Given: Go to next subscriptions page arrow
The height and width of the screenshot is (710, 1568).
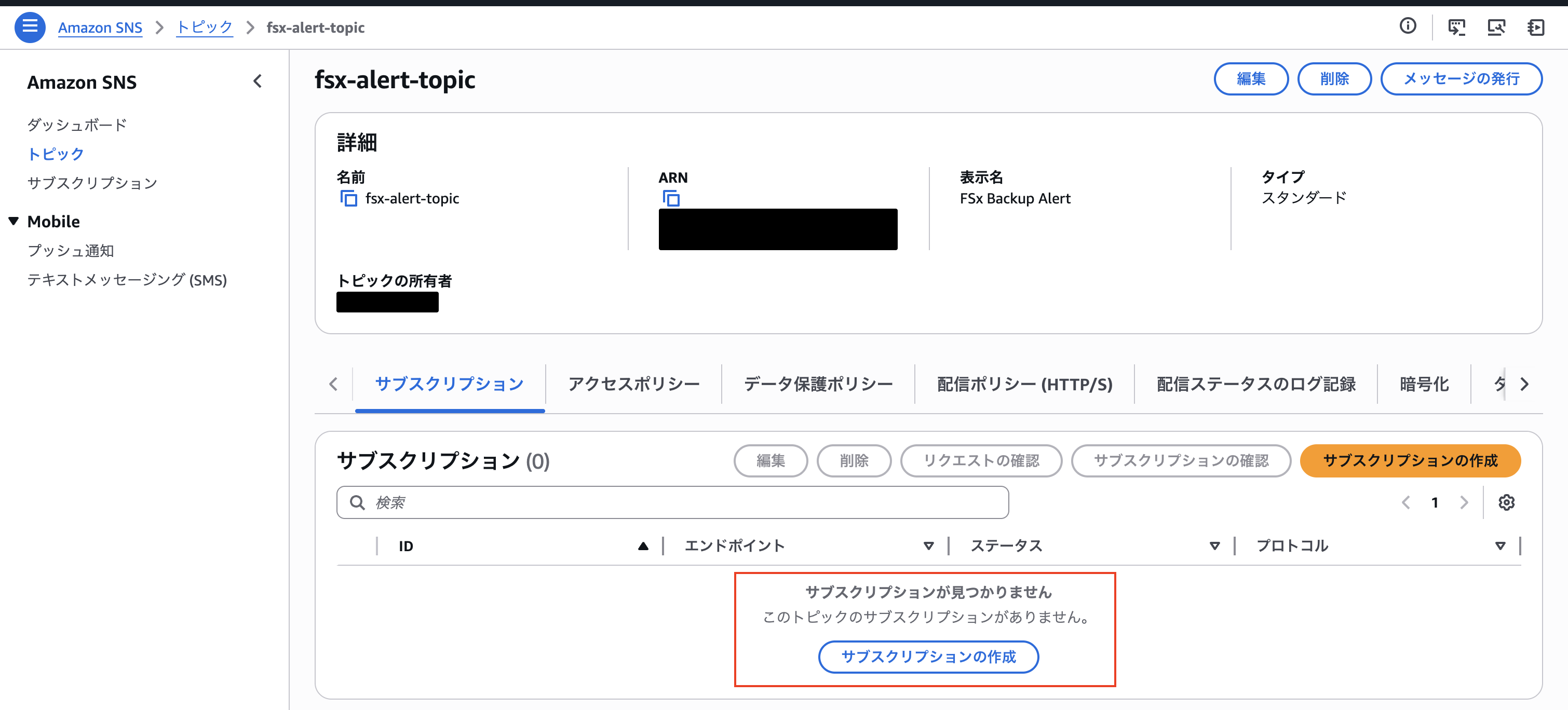Looking at the screenshot, I should pos(1464,502).
